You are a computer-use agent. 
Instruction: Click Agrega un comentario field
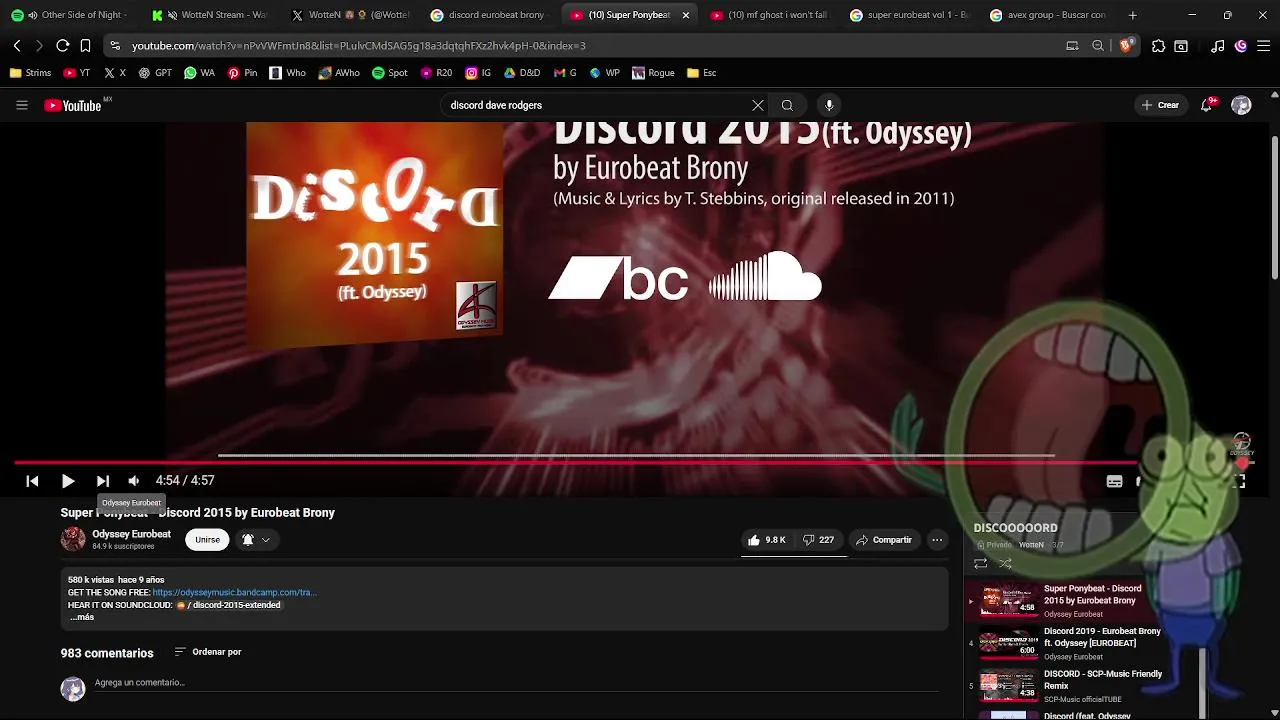516,683
